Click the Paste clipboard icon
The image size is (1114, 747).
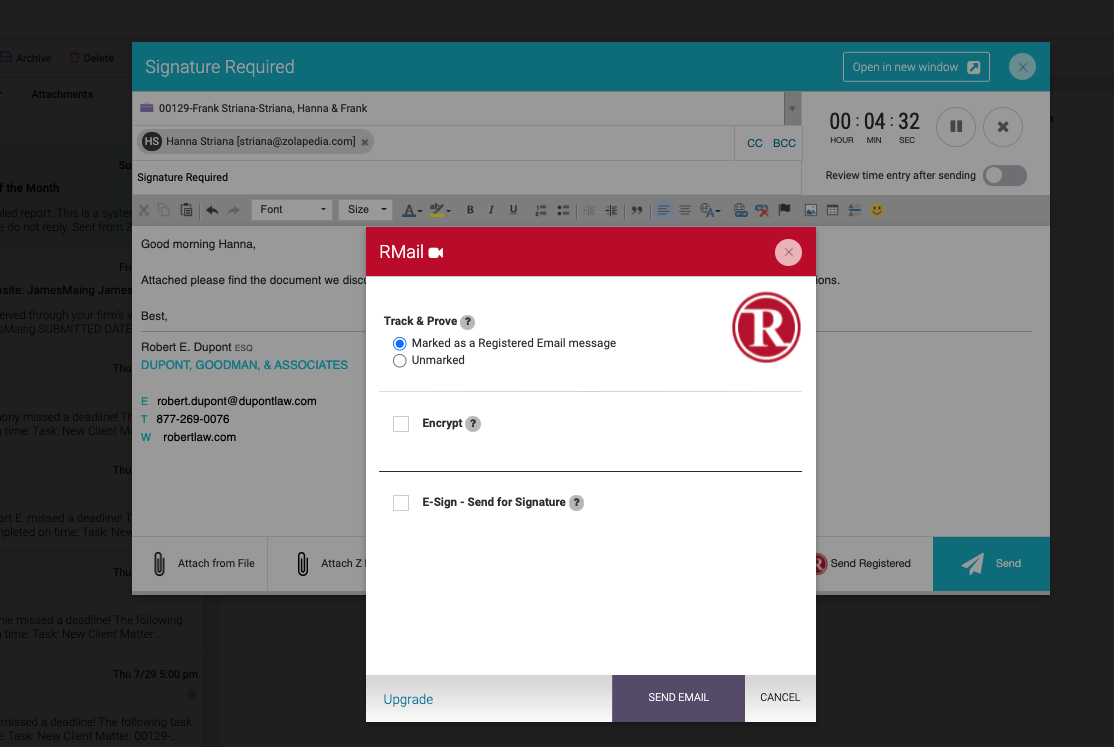(186, 210)
